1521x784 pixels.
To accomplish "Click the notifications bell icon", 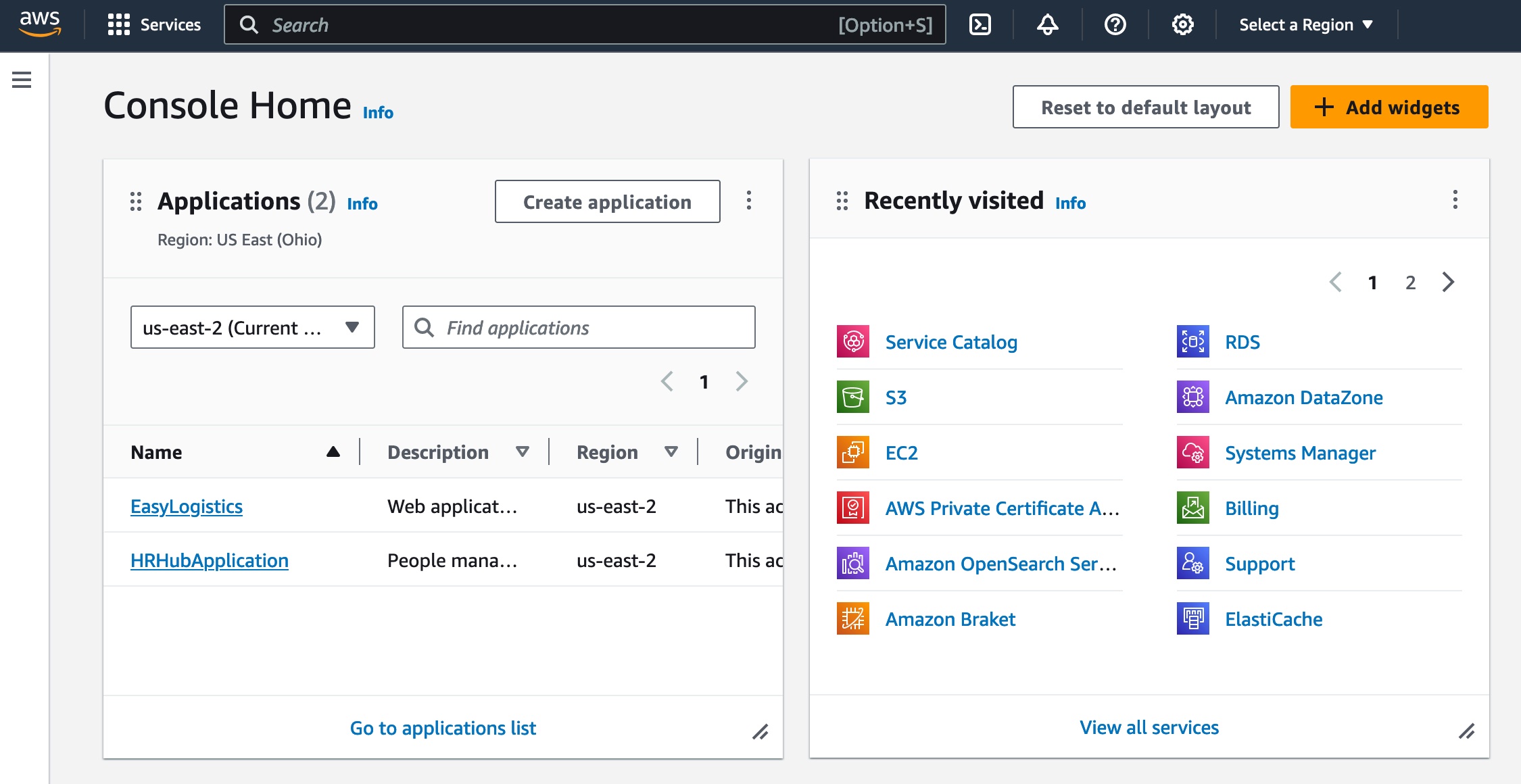I will point(1046,24).
